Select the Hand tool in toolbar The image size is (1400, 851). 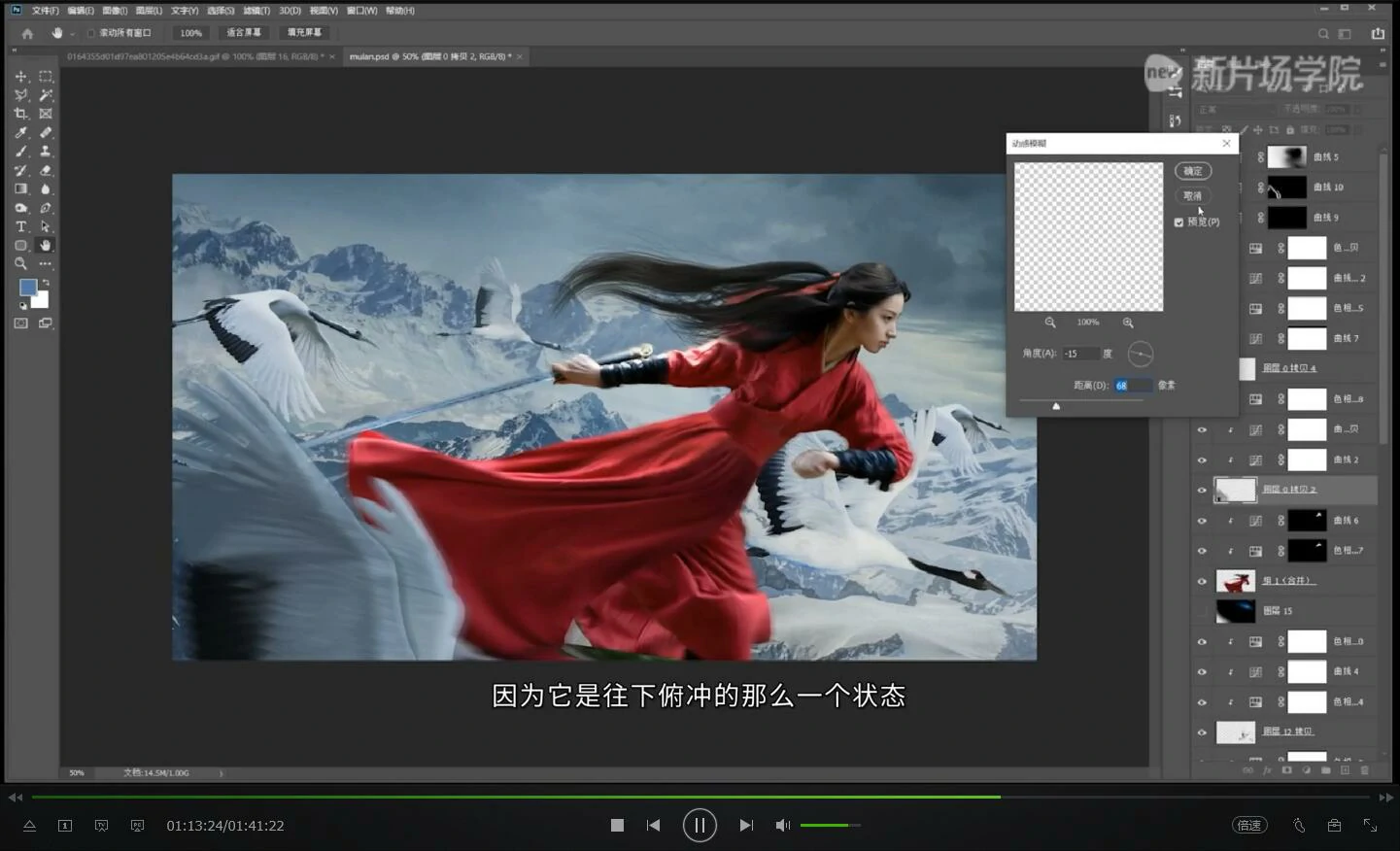[x=46, y=245]
